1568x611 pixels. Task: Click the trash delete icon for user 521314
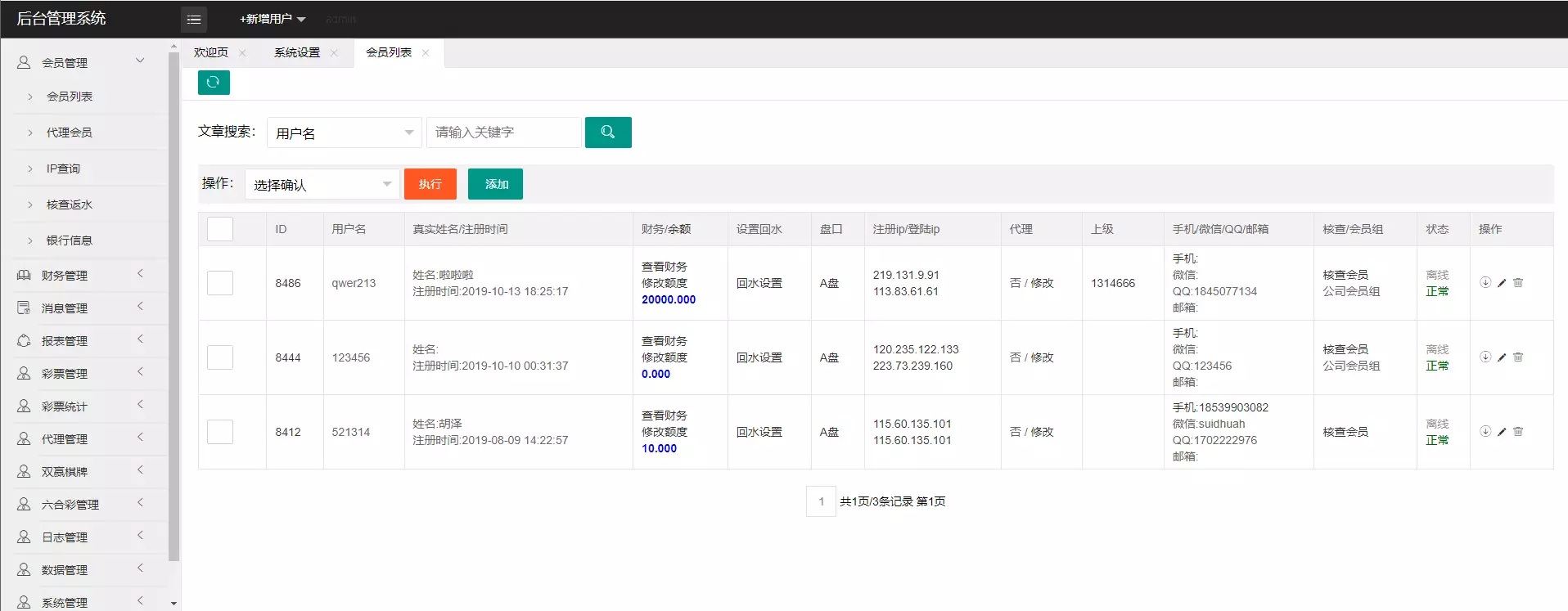pyautogui.click(x=1518, y=432)
